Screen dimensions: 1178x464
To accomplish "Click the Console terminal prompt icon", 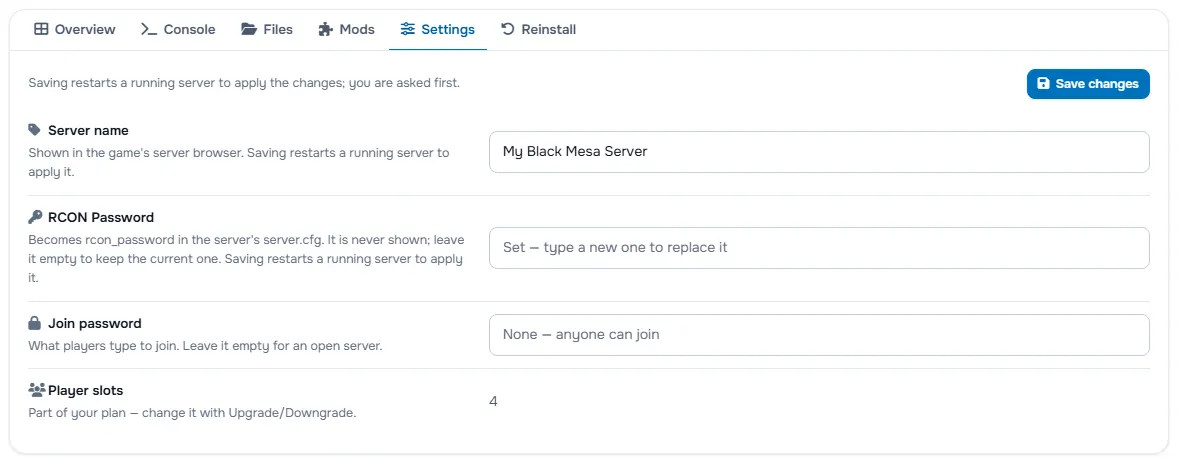I will pyautogui.click(x=149, y=29).
